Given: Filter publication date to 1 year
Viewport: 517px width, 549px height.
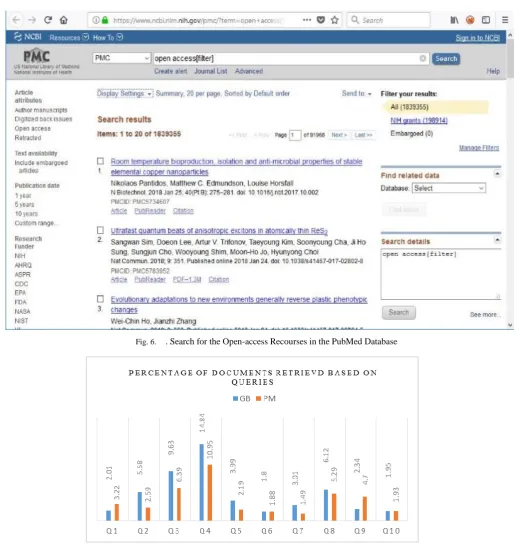Looking at the screenshot, I should coord(23,195).
